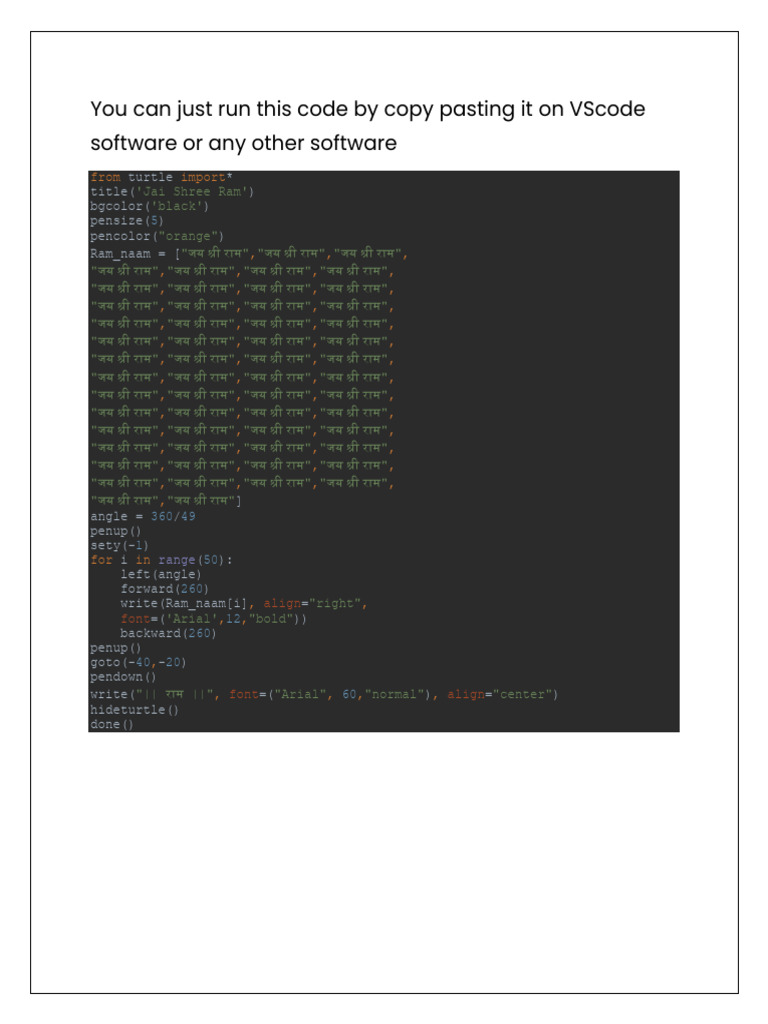
Task: Click the goto(-40,-20) line
Action: click(138, 662)
